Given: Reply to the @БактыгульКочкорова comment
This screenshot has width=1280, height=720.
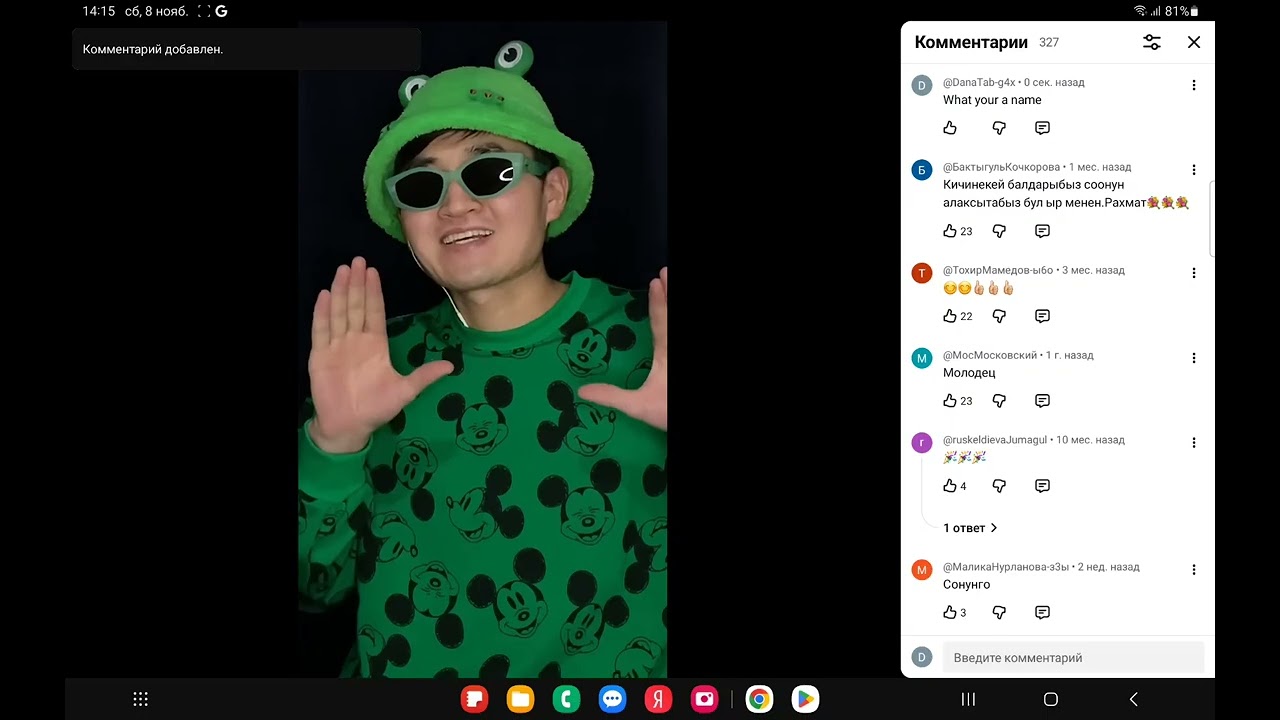Looking at the screenshot, I should 1042,231.
